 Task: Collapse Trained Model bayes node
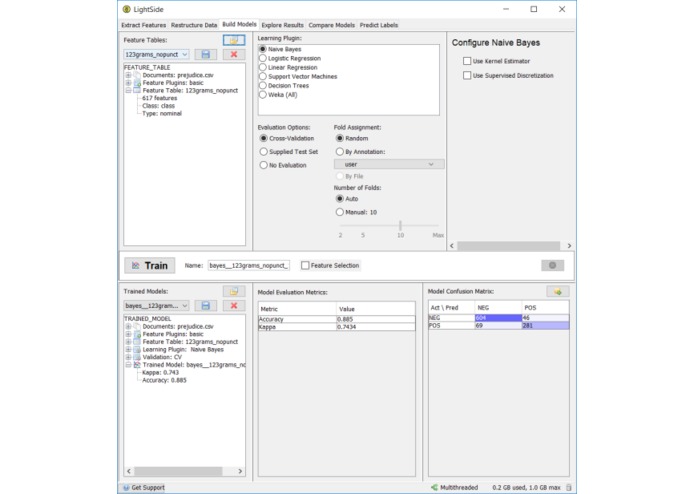(128, 365)
